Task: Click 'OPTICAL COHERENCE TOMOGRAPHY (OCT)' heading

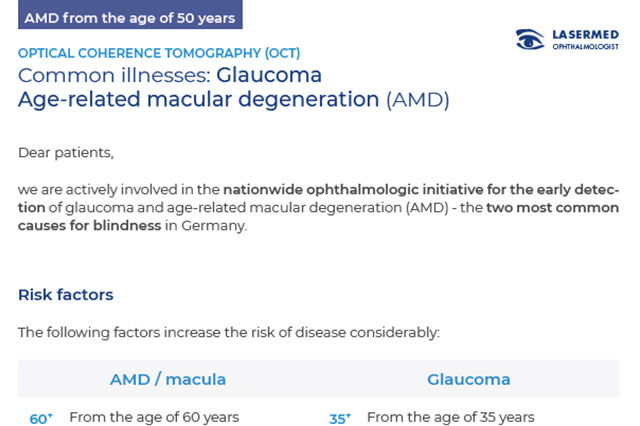Action: pos(159,53)
